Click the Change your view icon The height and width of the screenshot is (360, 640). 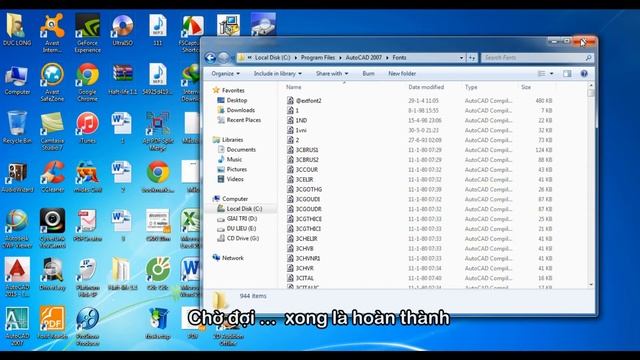[541, 73]
